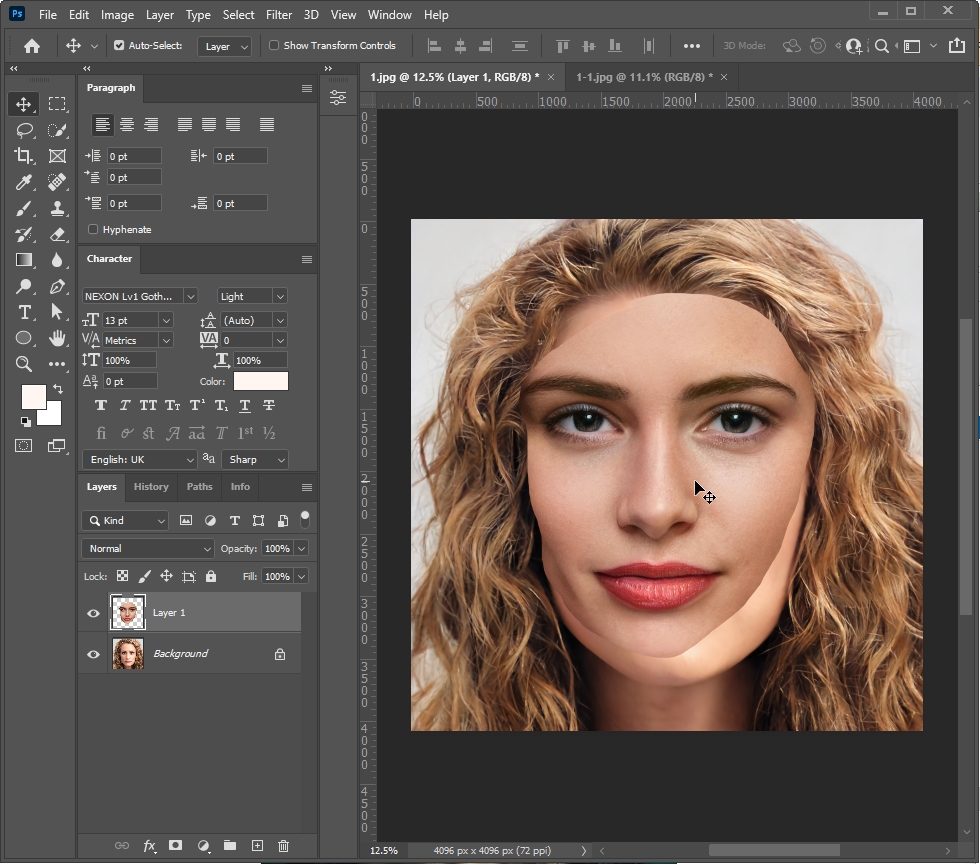Screen dimensions: 980x864
Task: Select the Crop tool
Action: pos(24,156)
